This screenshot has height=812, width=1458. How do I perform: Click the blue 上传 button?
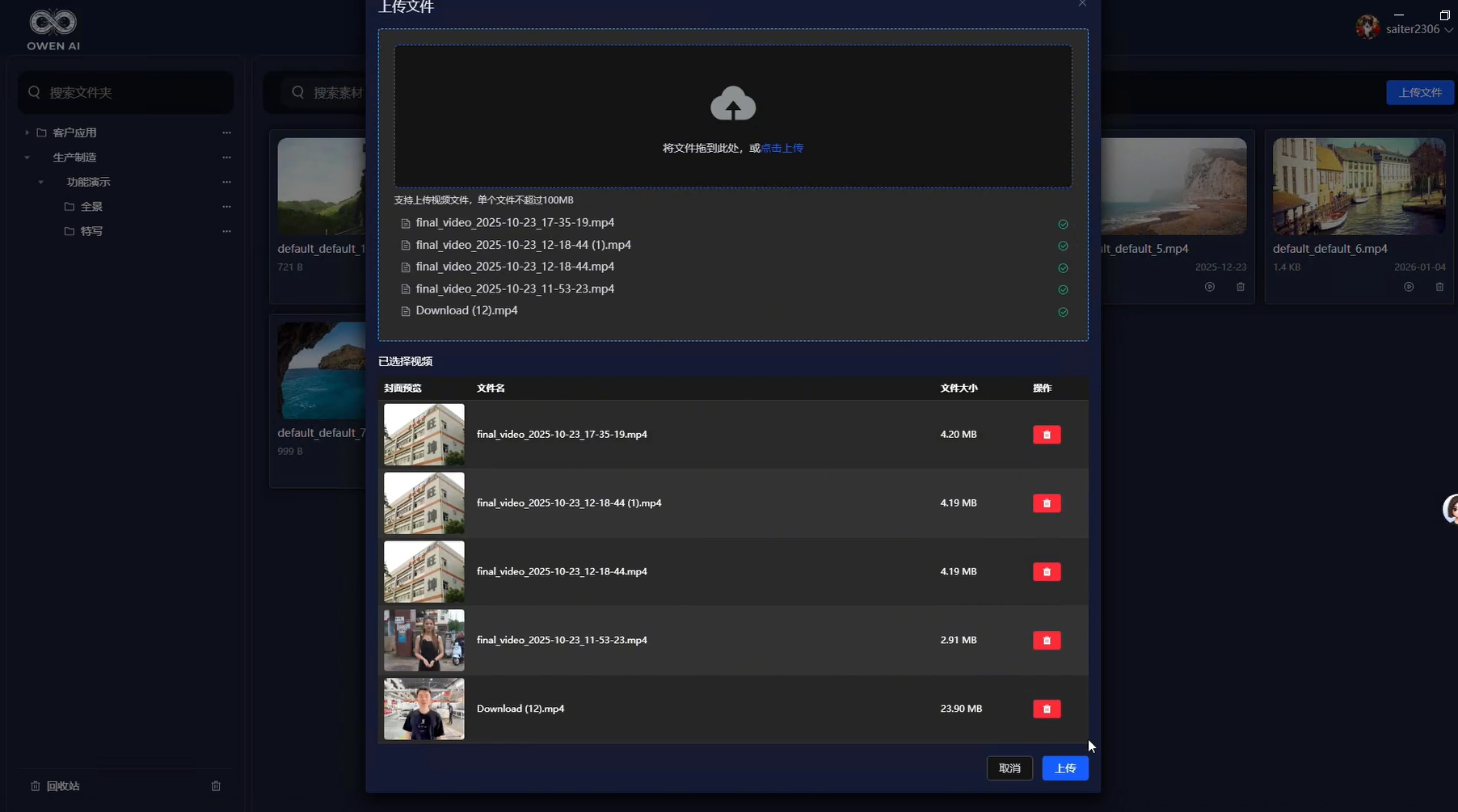1064,768
